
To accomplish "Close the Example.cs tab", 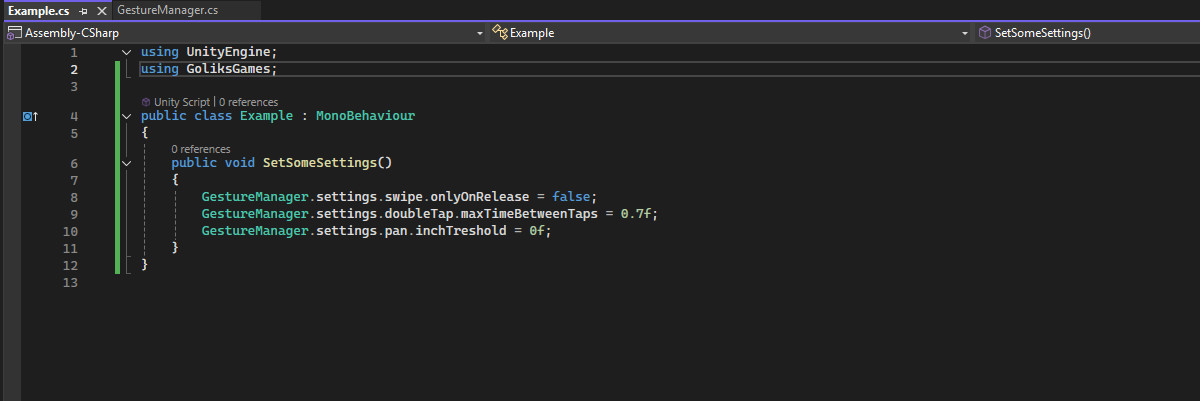I will (x=101, y=10).
